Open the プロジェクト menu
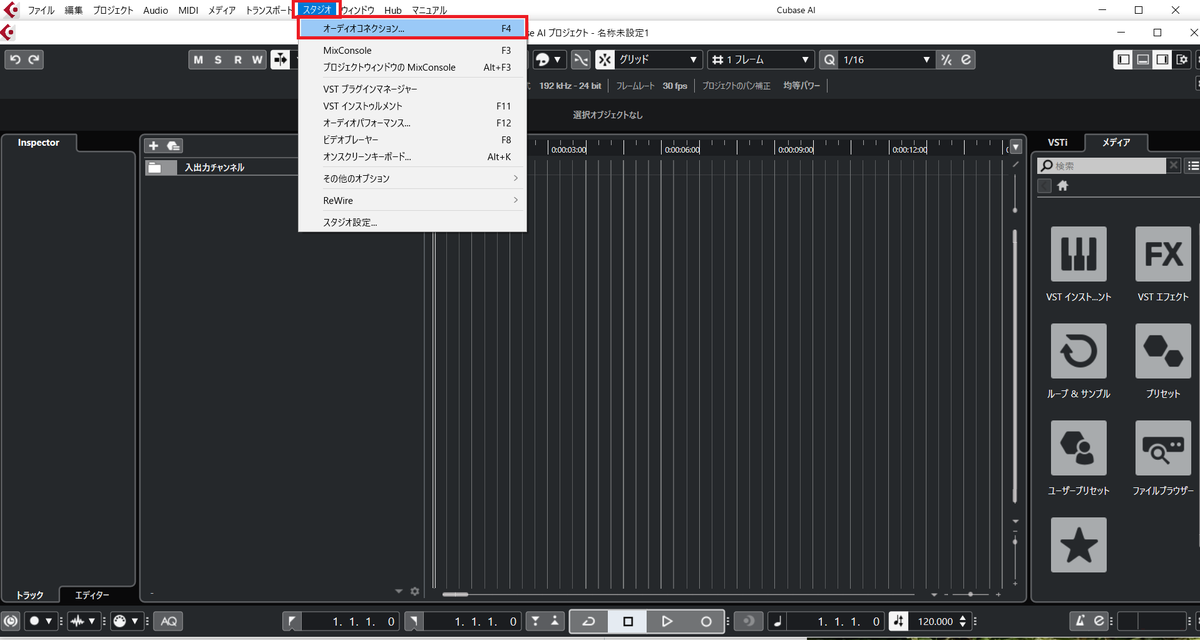1200x640 pixels. coord(113,10)
